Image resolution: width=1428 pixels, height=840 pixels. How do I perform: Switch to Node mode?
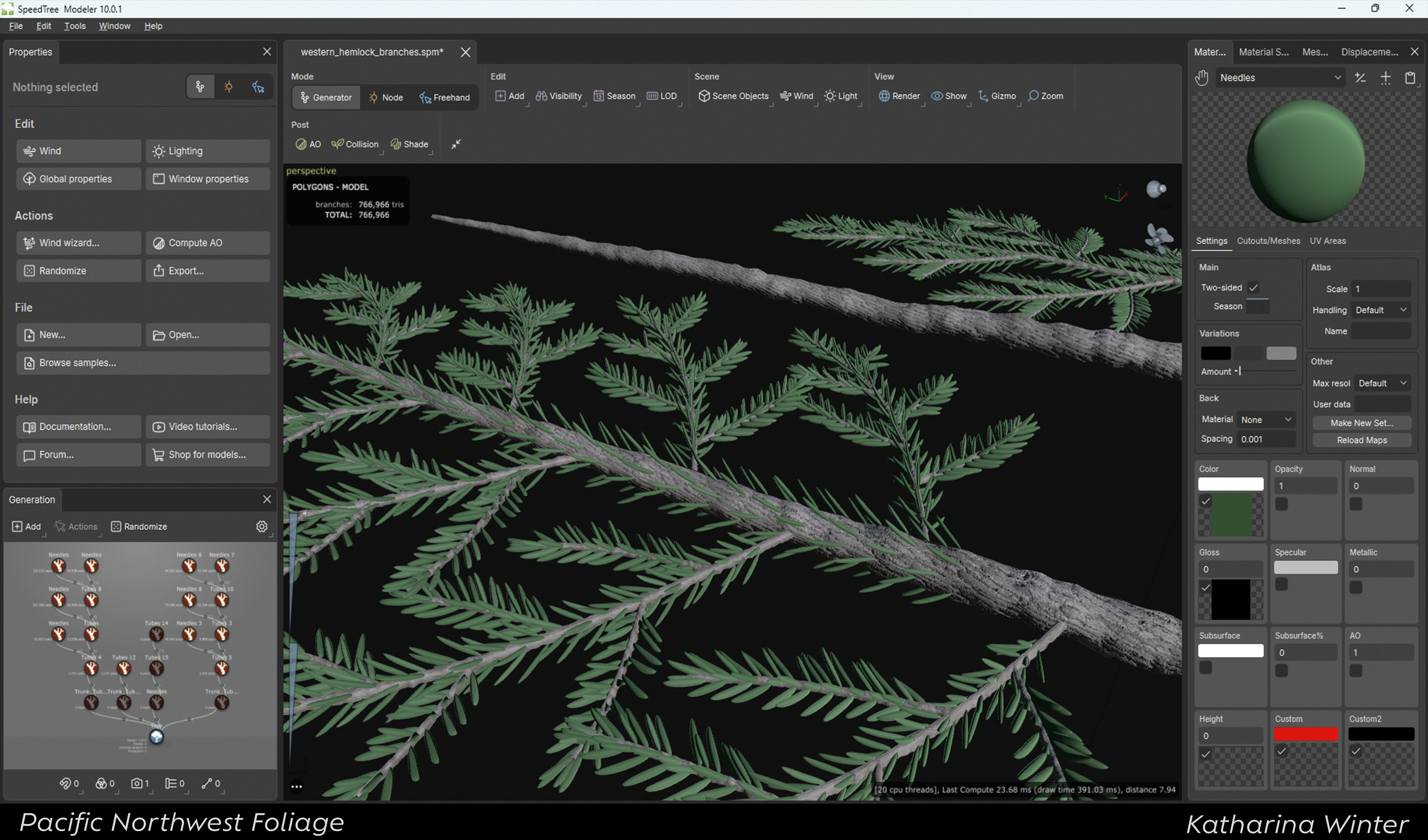pyautogui.click(x=386, y=97)
